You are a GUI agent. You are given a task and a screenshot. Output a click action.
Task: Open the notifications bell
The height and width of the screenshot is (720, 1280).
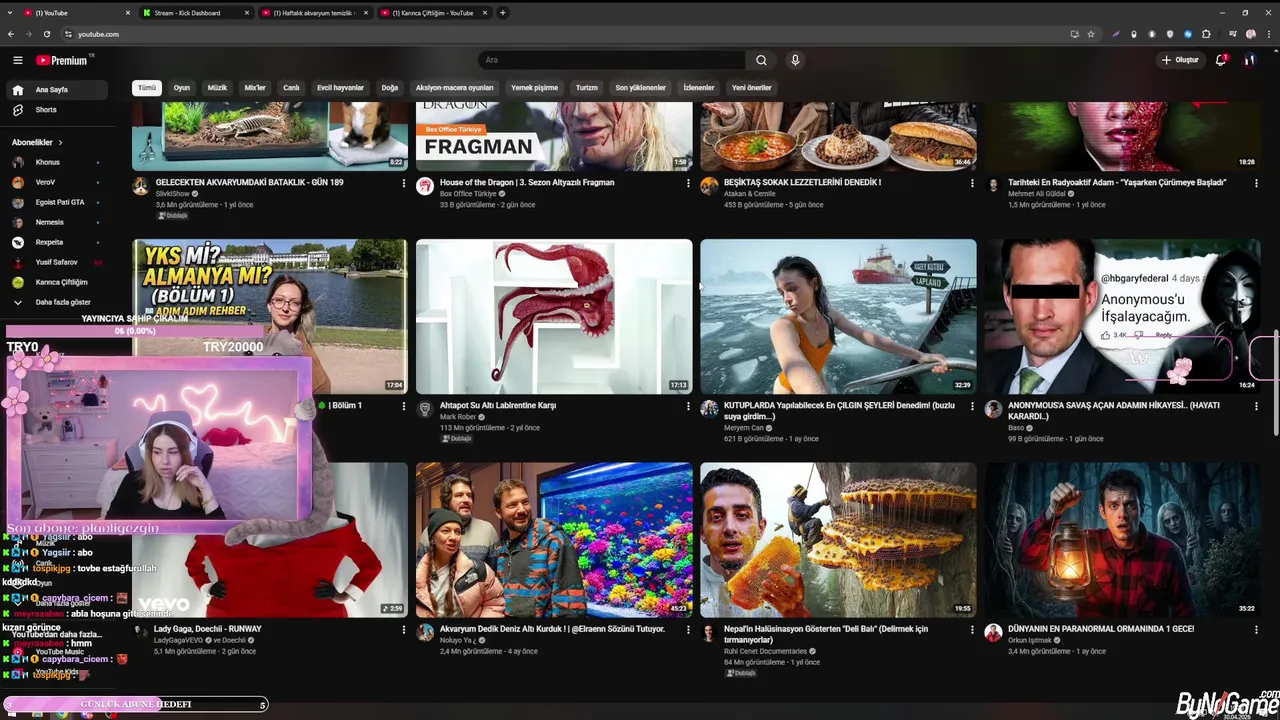[x=1220, y=60]
